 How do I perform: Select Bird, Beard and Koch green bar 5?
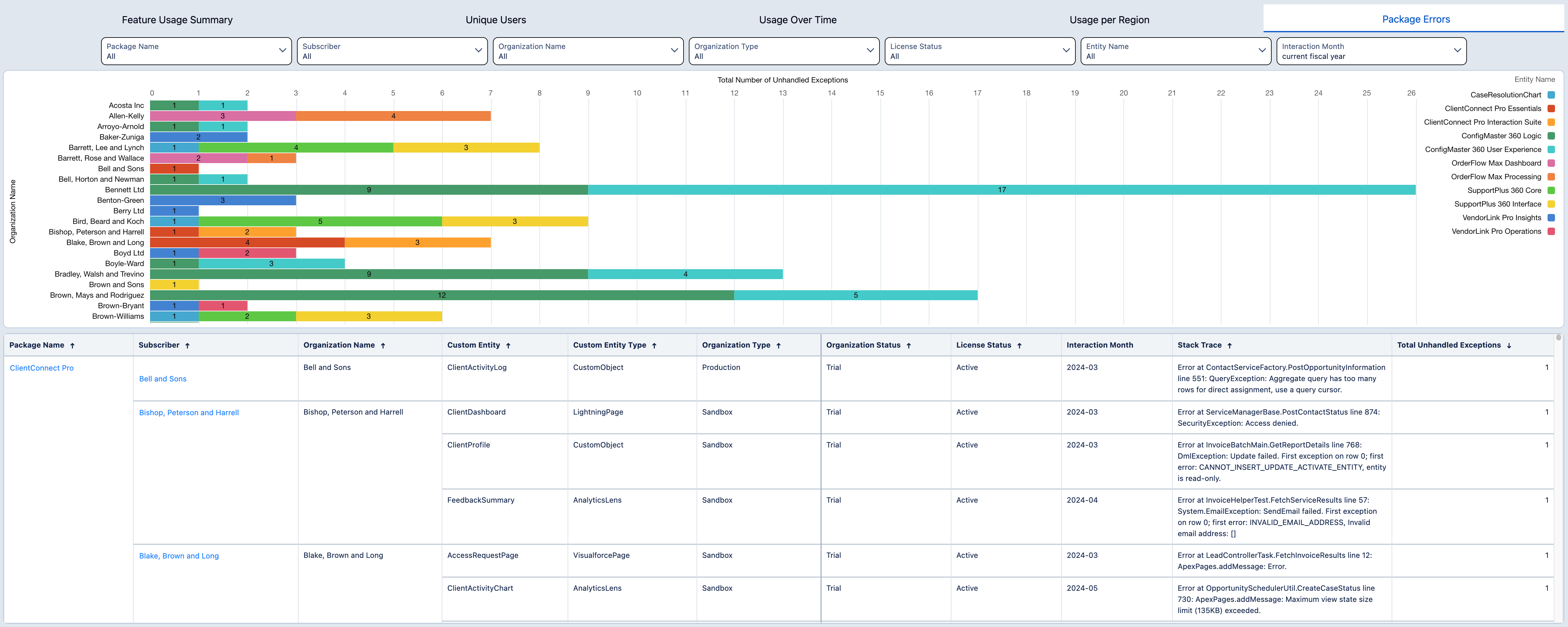click(320, 222)
